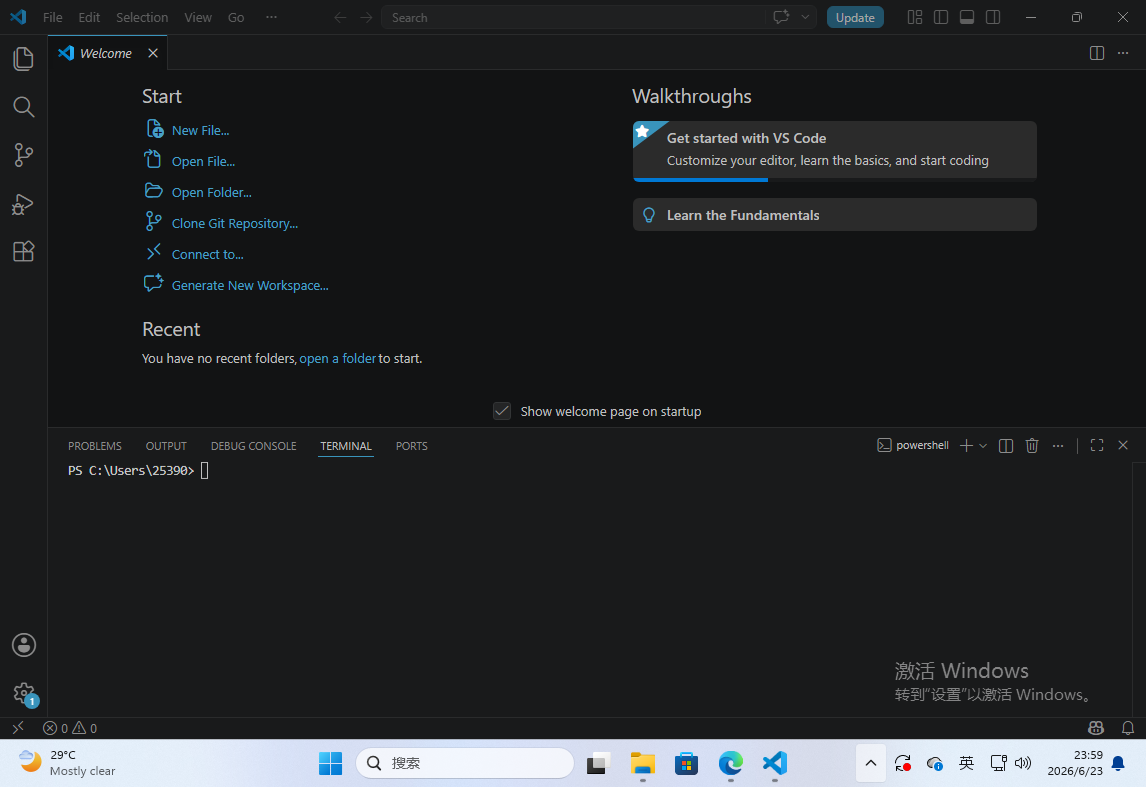Image resolution: width=1146 pixels, height=787 pixels.
Task: Open the Accounts menu icon
Action: 23,645
